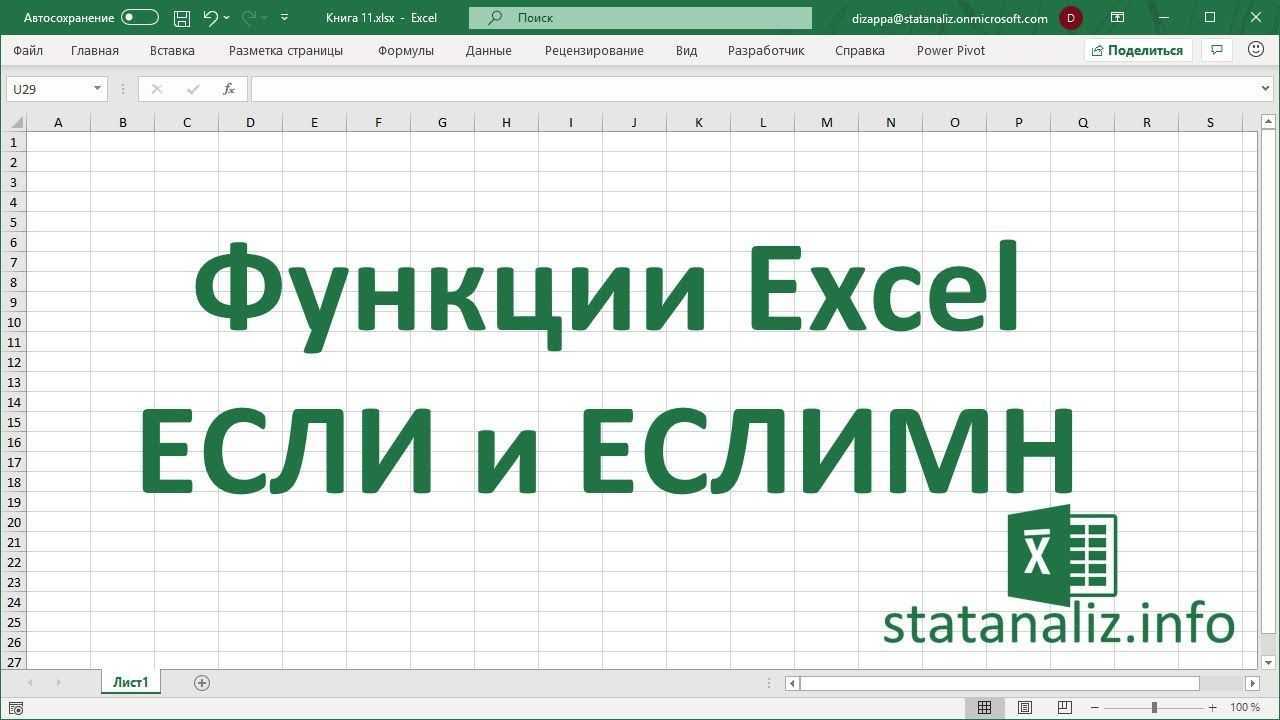Click the vertical scrollbar up arrow

point(1268,122)
